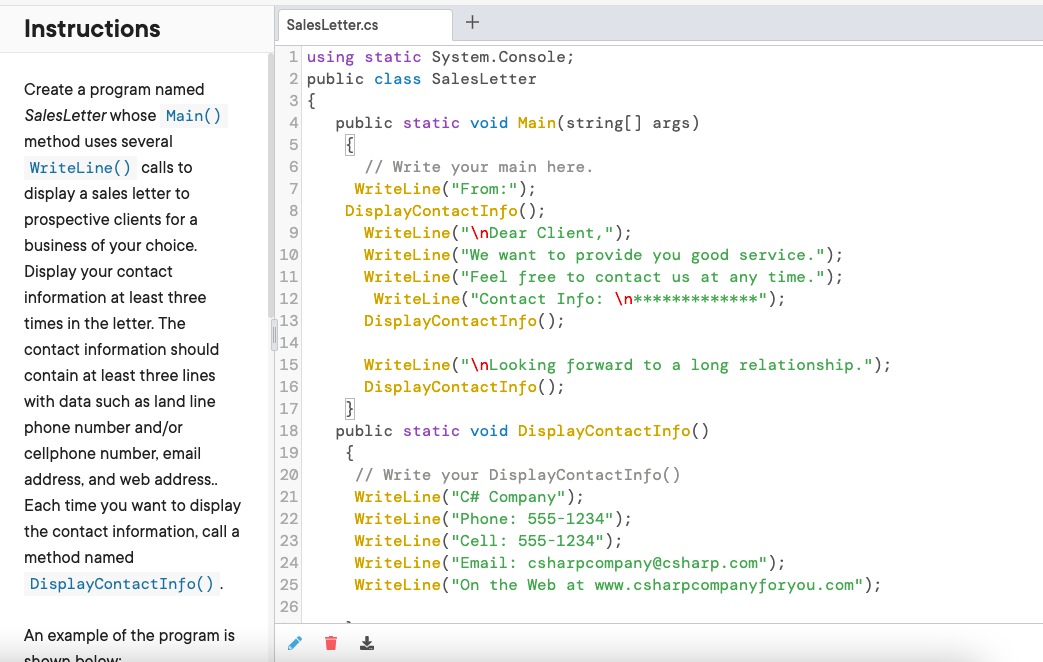The width and height of the screenshot is (1043, 662).
Task: Open a new file using the plus icon
Action: [471, 22]
